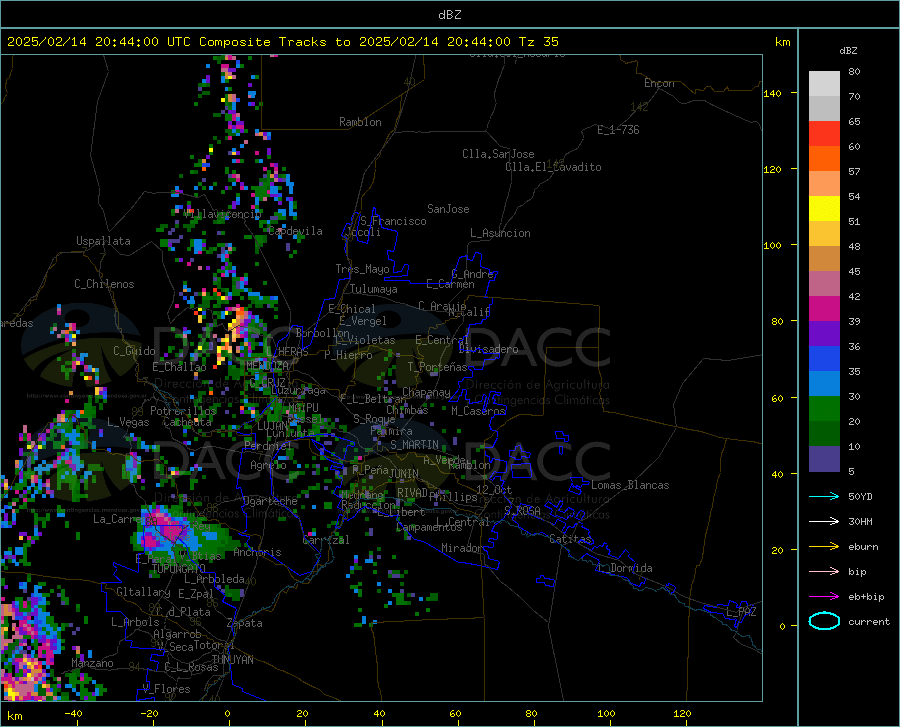Click the '120' tick on horizontal km axis

click(x=682, y=713)
